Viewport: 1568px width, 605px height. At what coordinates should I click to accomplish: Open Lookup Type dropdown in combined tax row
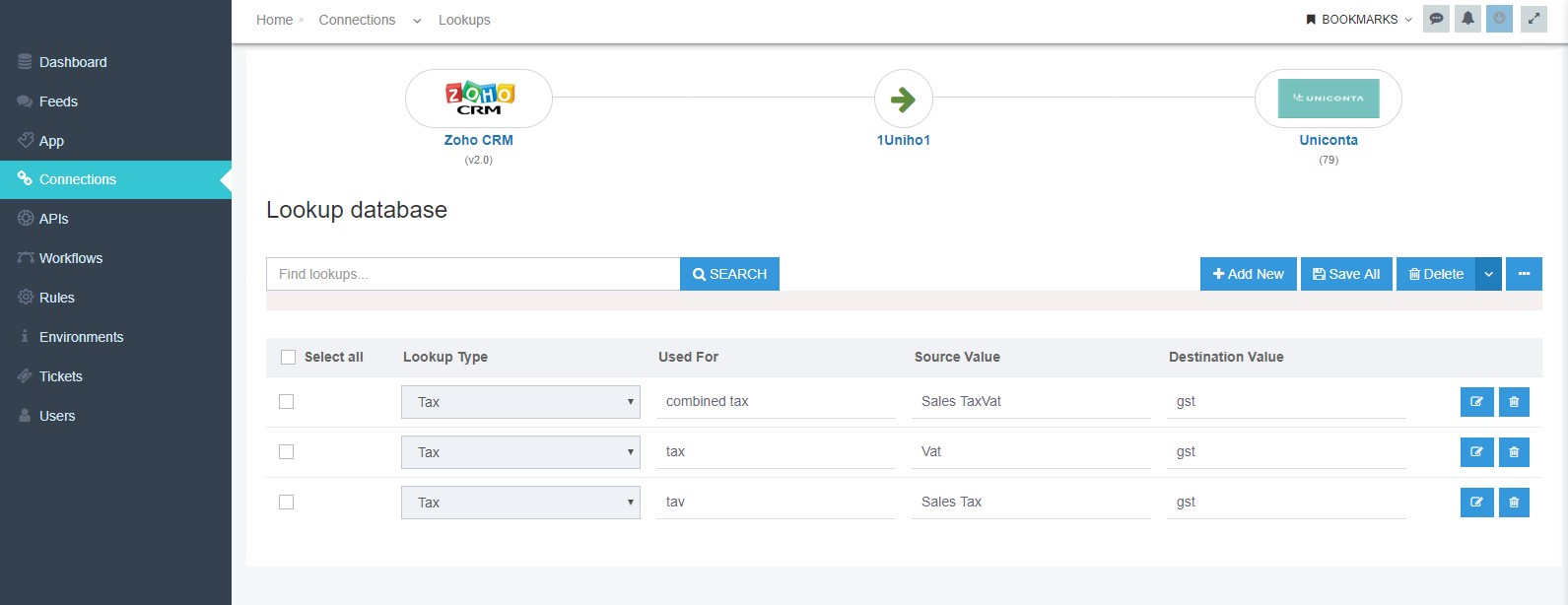[520, 402]
